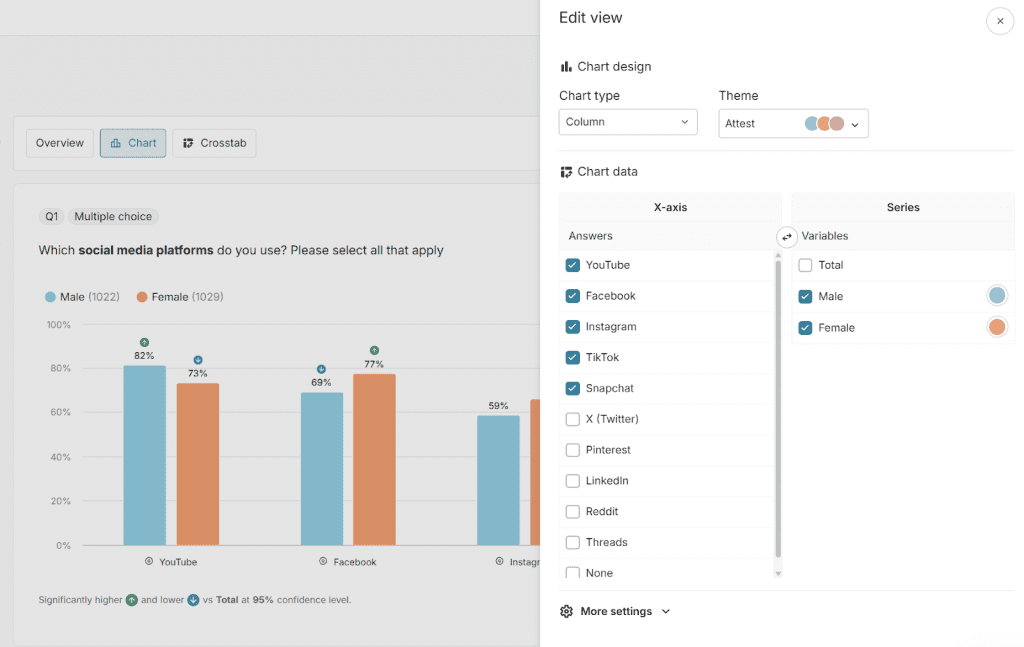Switch to the Overview tab

[60, 143]
